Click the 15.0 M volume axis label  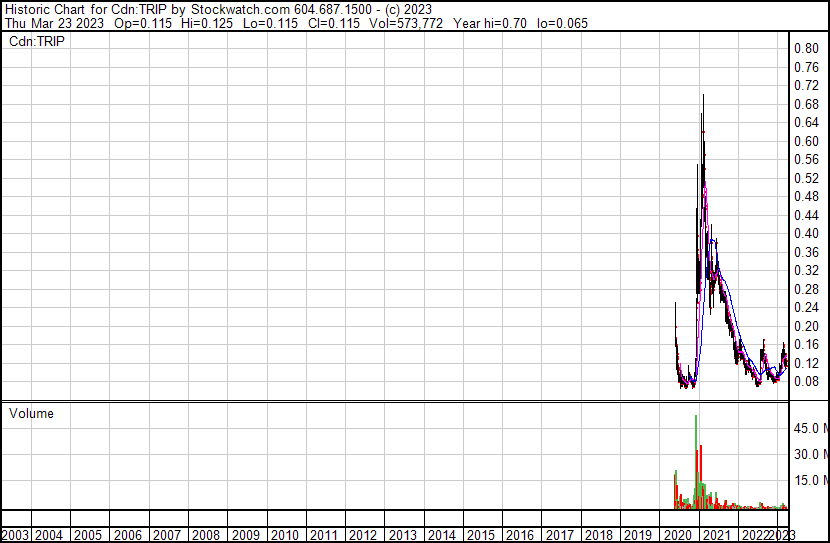(x=810, y=481)
